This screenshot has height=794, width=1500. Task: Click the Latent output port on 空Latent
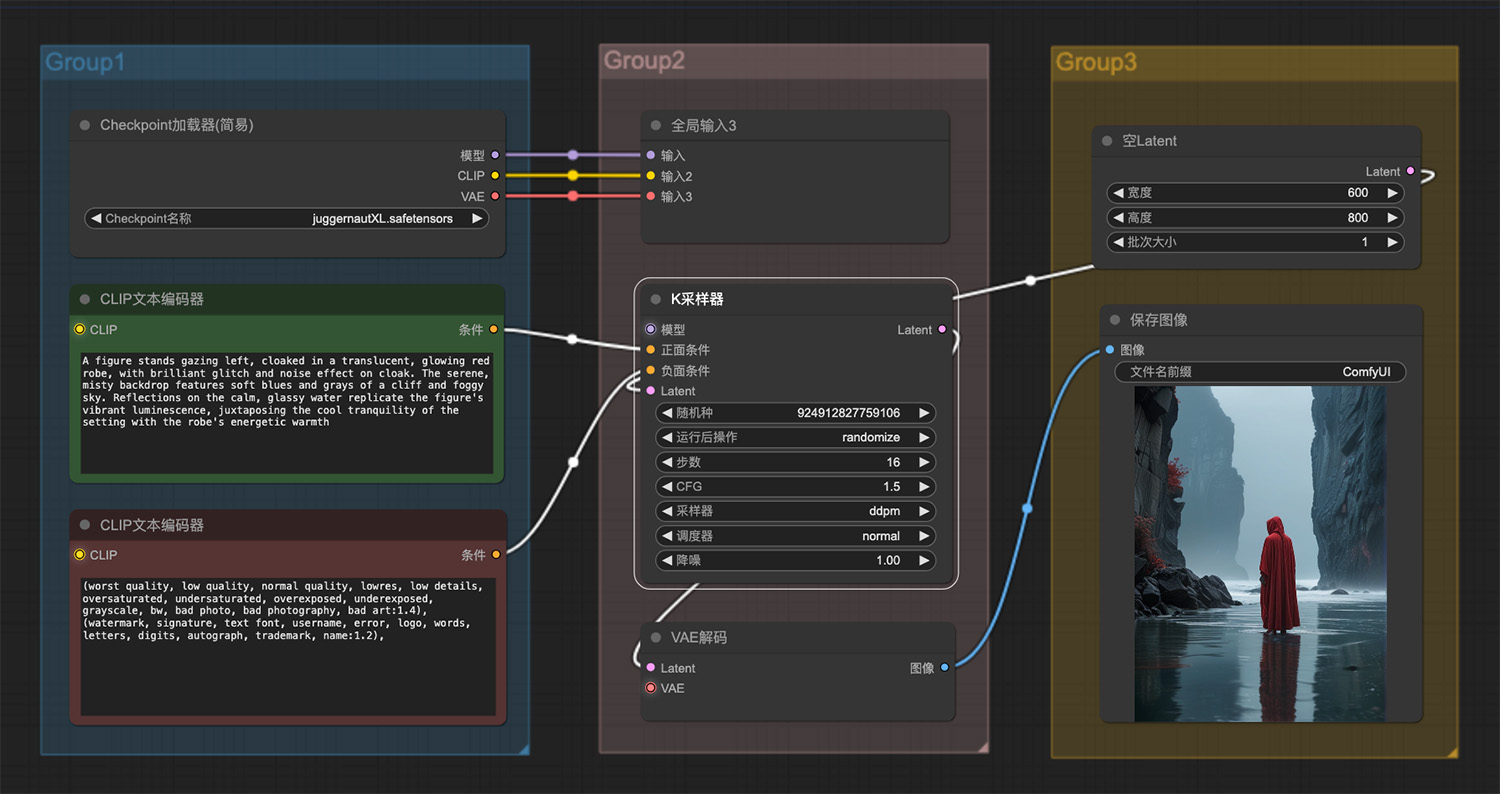tap(1411, 171)
